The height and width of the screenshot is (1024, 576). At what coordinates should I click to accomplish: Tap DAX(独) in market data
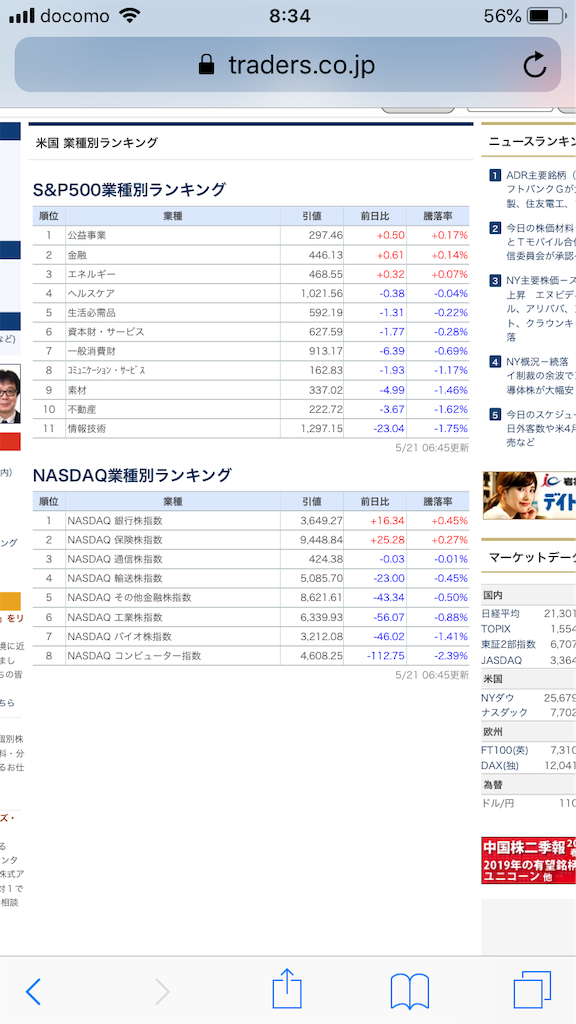(x=503, y=765)
